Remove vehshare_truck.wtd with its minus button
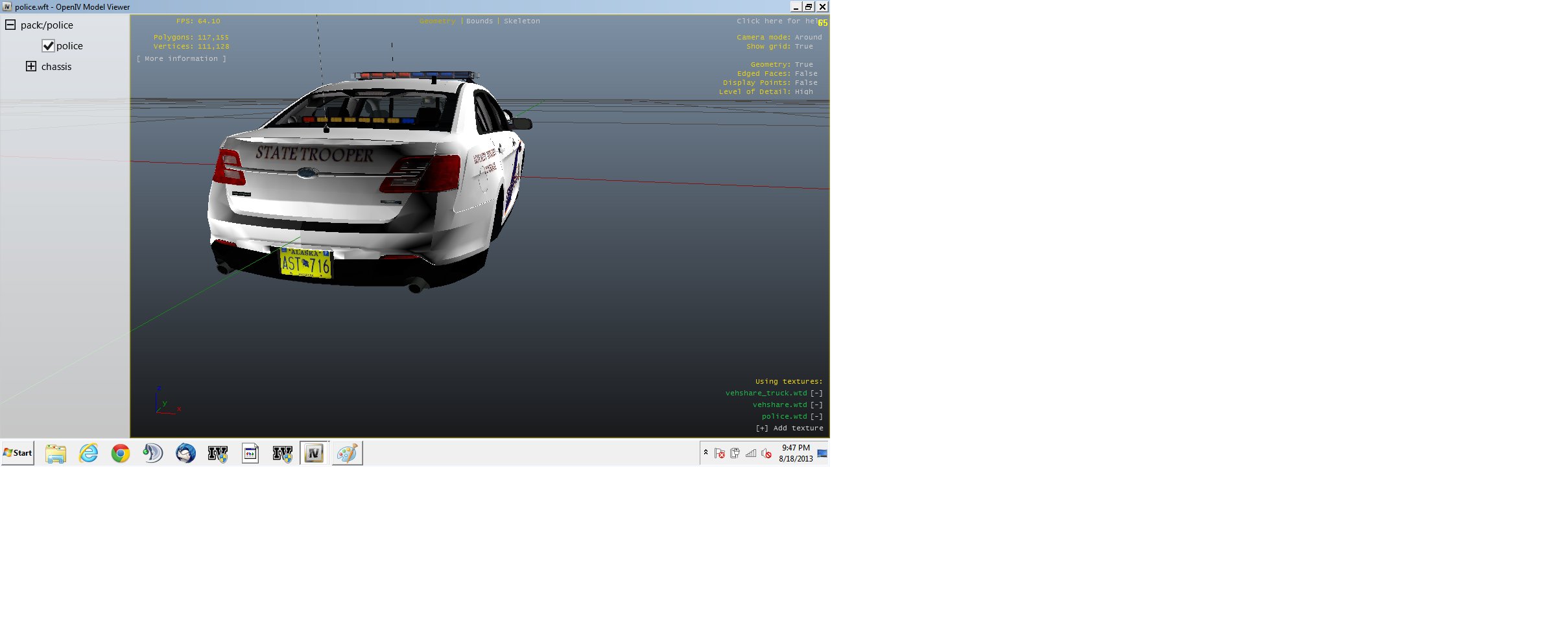Image resolution: width=1568 pixels, height=643 pixels. [x=816, y=393]
